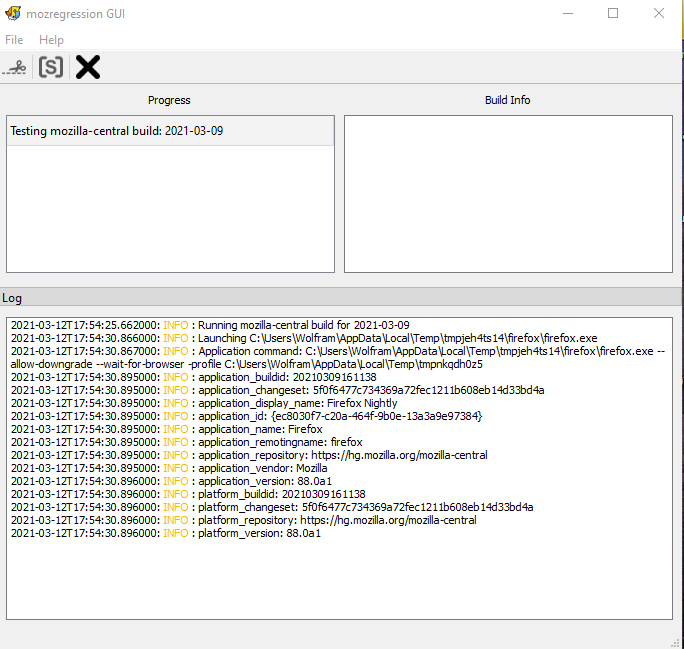
Task: Click the 'Progress' column heading
Action: 169,100
